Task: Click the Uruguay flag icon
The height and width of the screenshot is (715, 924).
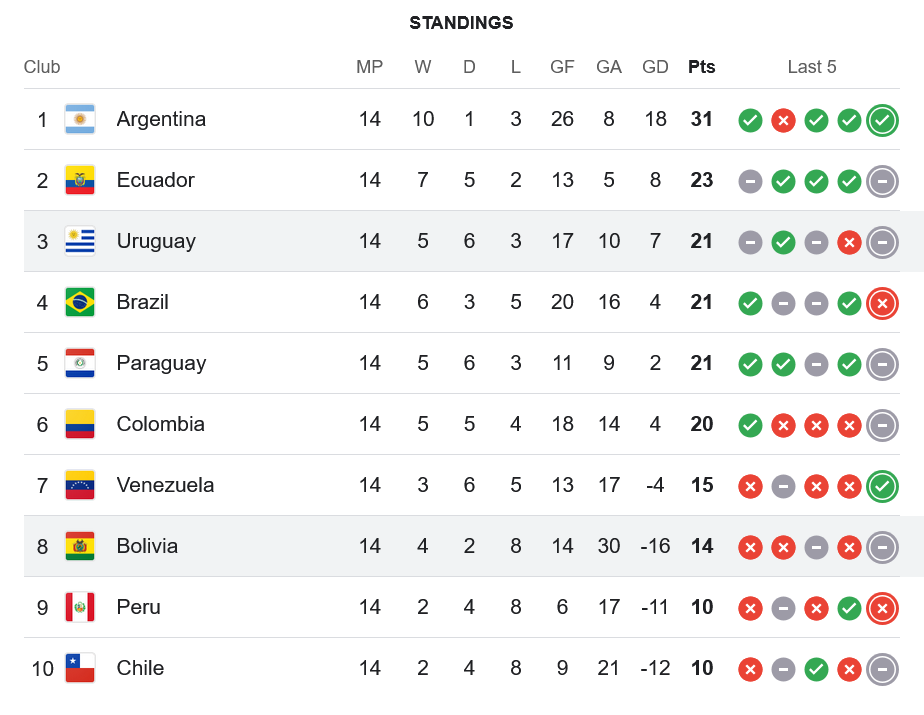Action: point(80,242)
